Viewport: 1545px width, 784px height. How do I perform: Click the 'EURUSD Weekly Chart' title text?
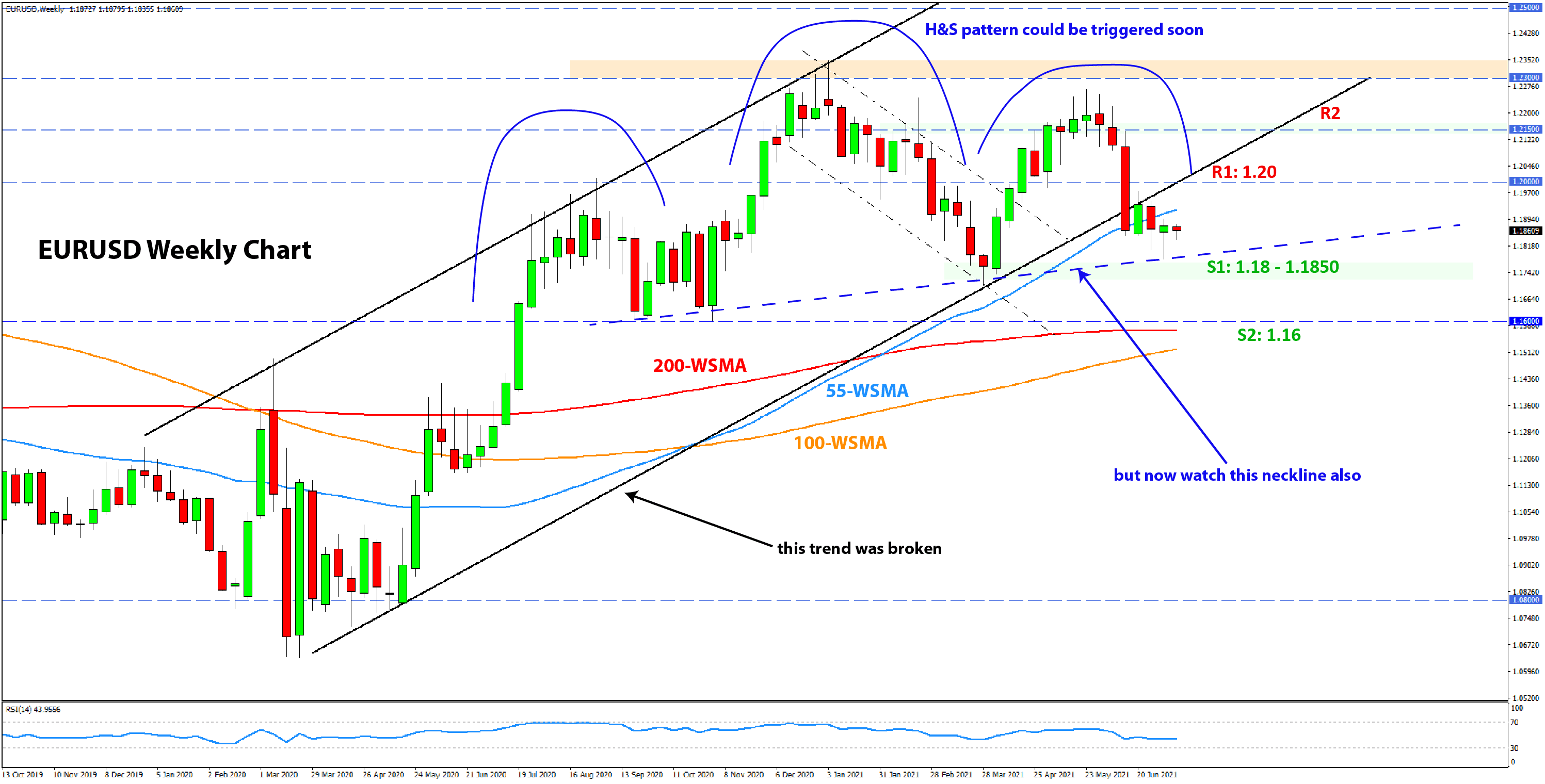point(174,250)
